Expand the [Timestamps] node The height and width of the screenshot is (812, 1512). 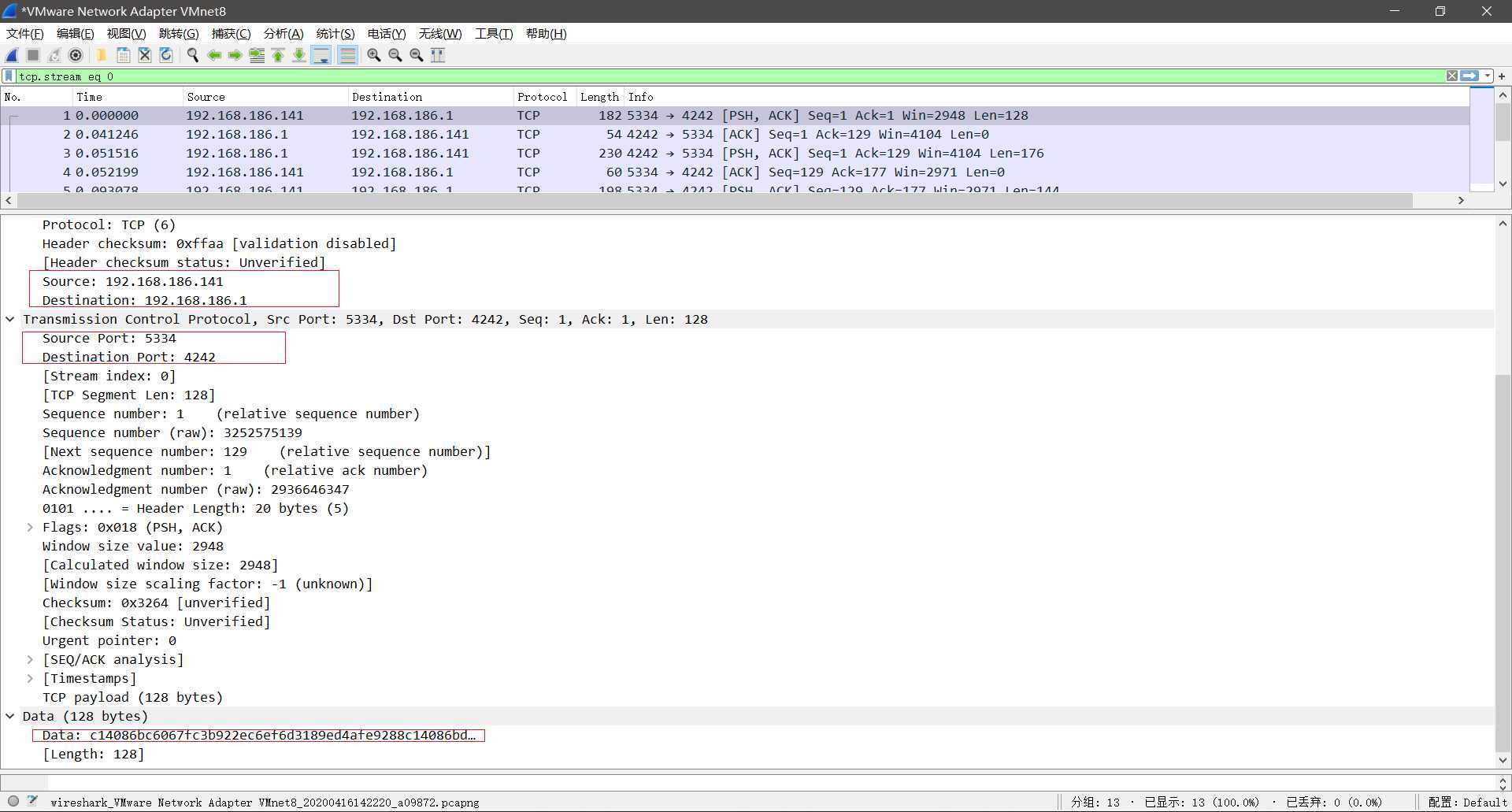pyautogui.click(x=30, y=678)
